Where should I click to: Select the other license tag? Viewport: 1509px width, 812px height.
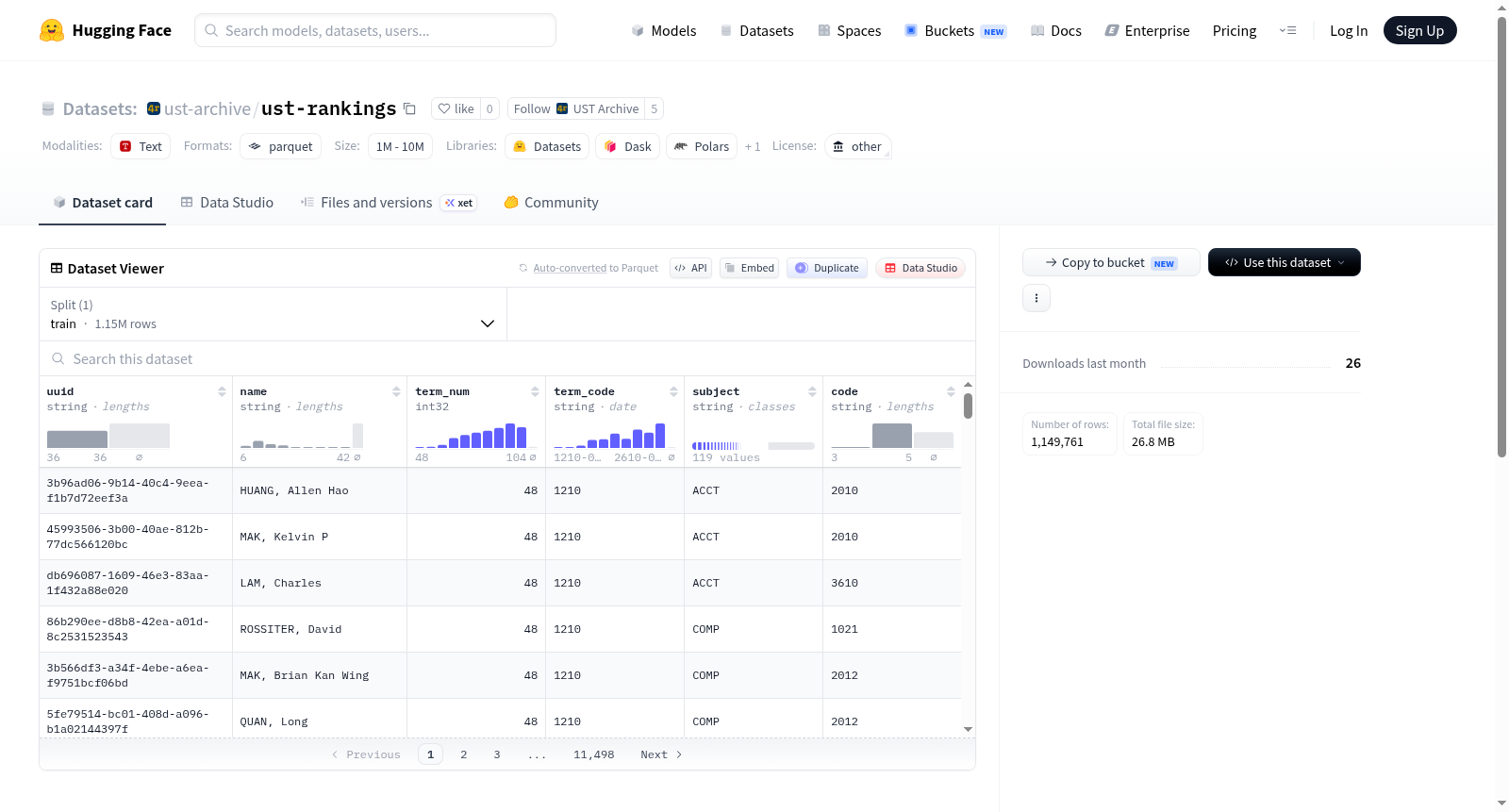(857, 146)
